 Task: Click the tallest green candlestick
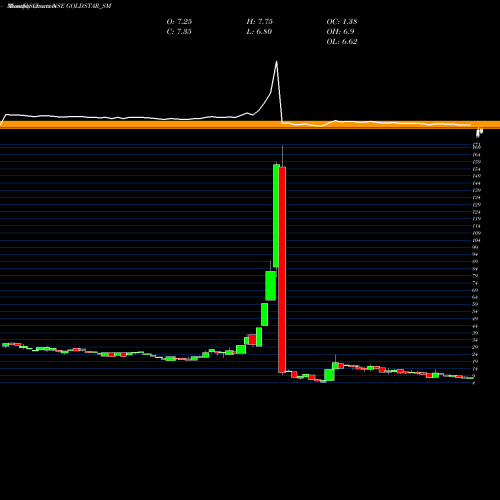276,216
